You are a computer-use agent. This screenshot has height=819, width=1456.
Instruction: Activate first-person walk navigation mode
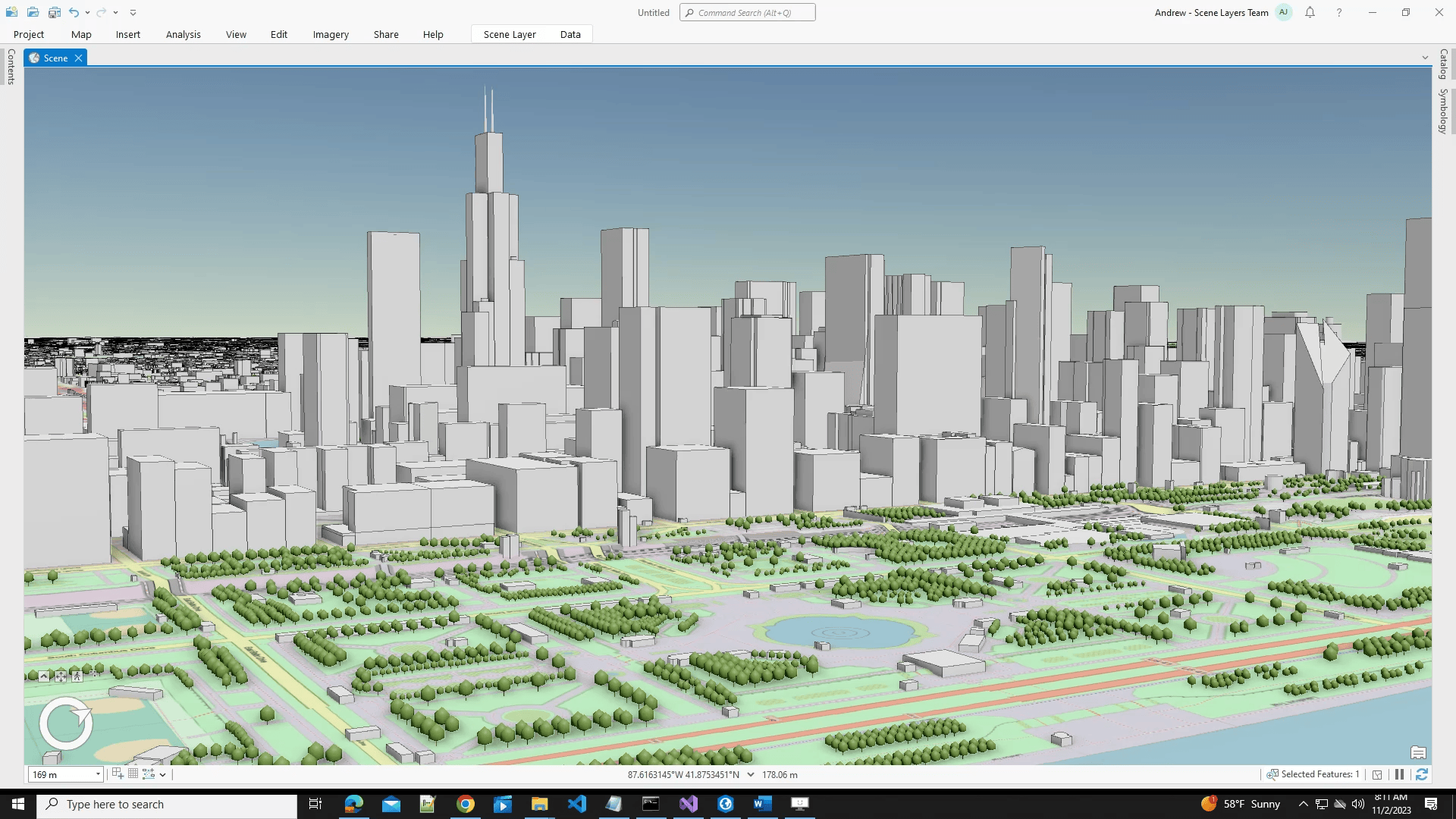pyautogui.click(x=77, y=676)
